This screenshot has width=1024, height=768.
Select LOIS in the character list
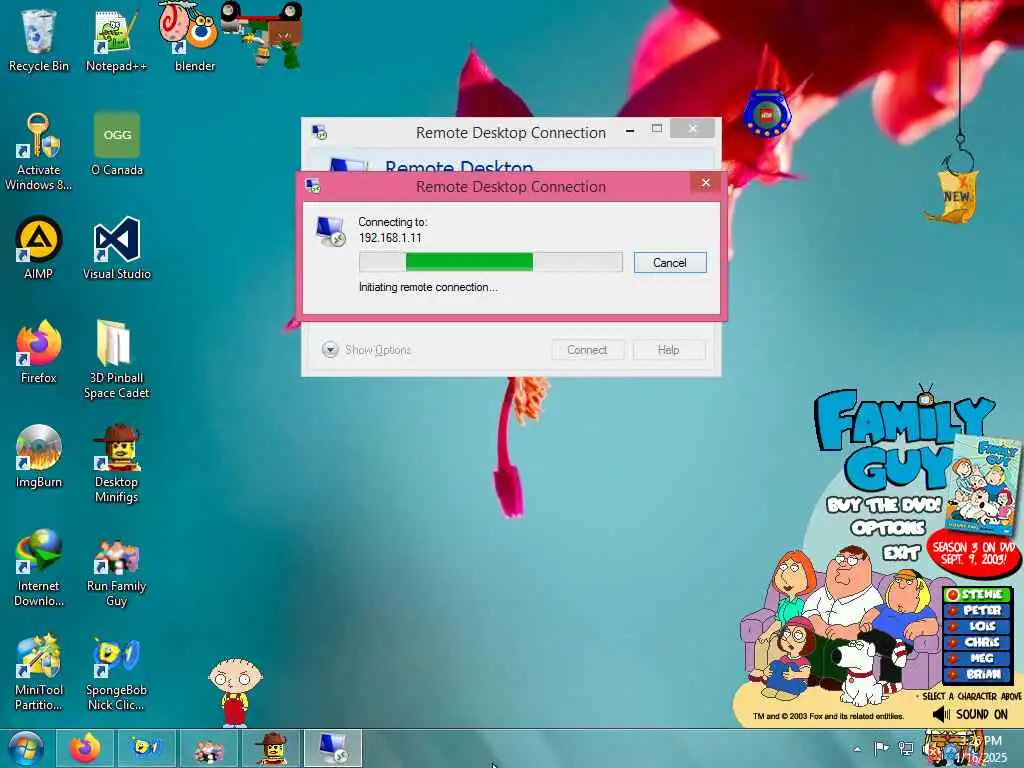click(977, 626)
